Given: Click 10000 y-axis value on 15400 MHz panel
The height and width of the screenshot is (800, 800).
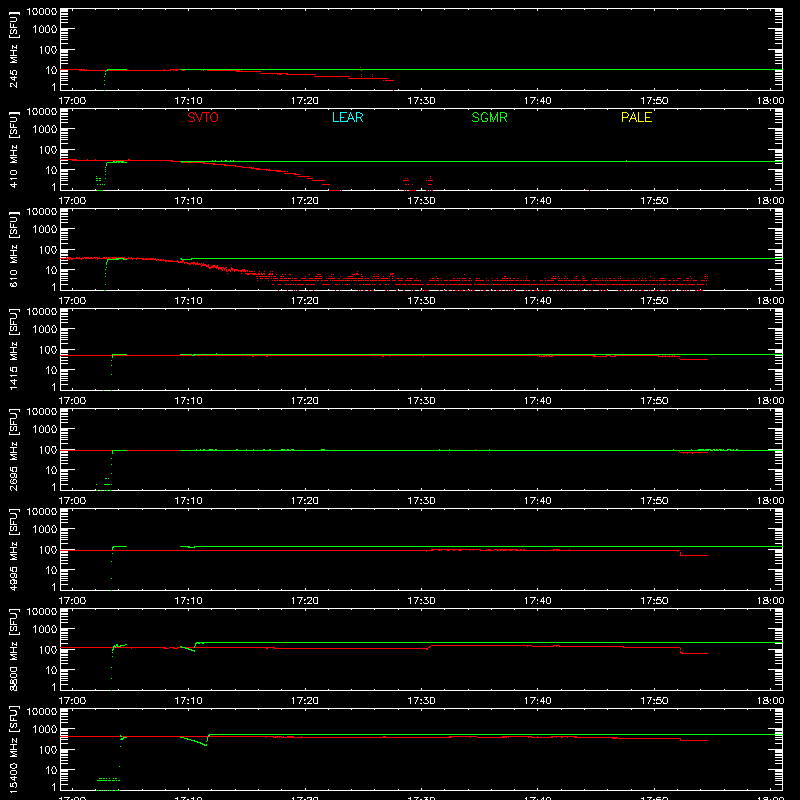Looking at the screenshot, I should [42, 712].
